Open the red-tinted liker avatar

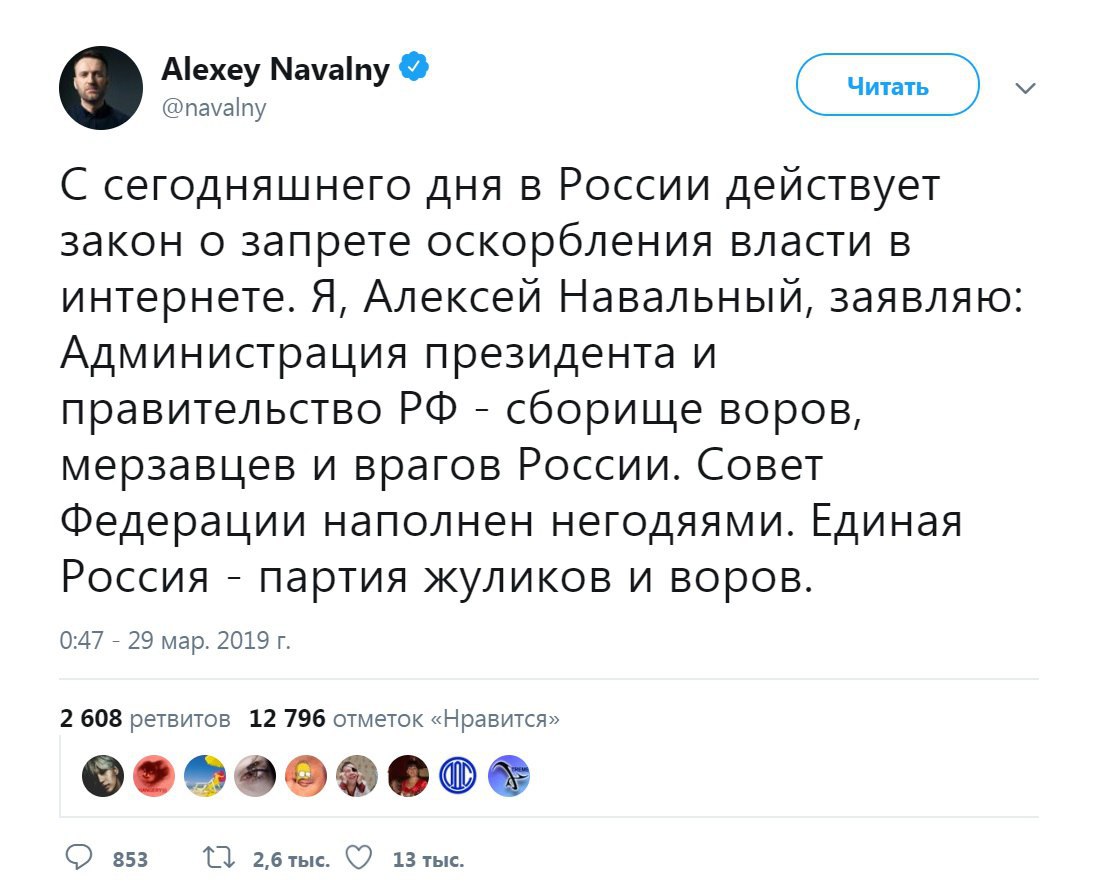pyautogui.click(x=153, y=777)
